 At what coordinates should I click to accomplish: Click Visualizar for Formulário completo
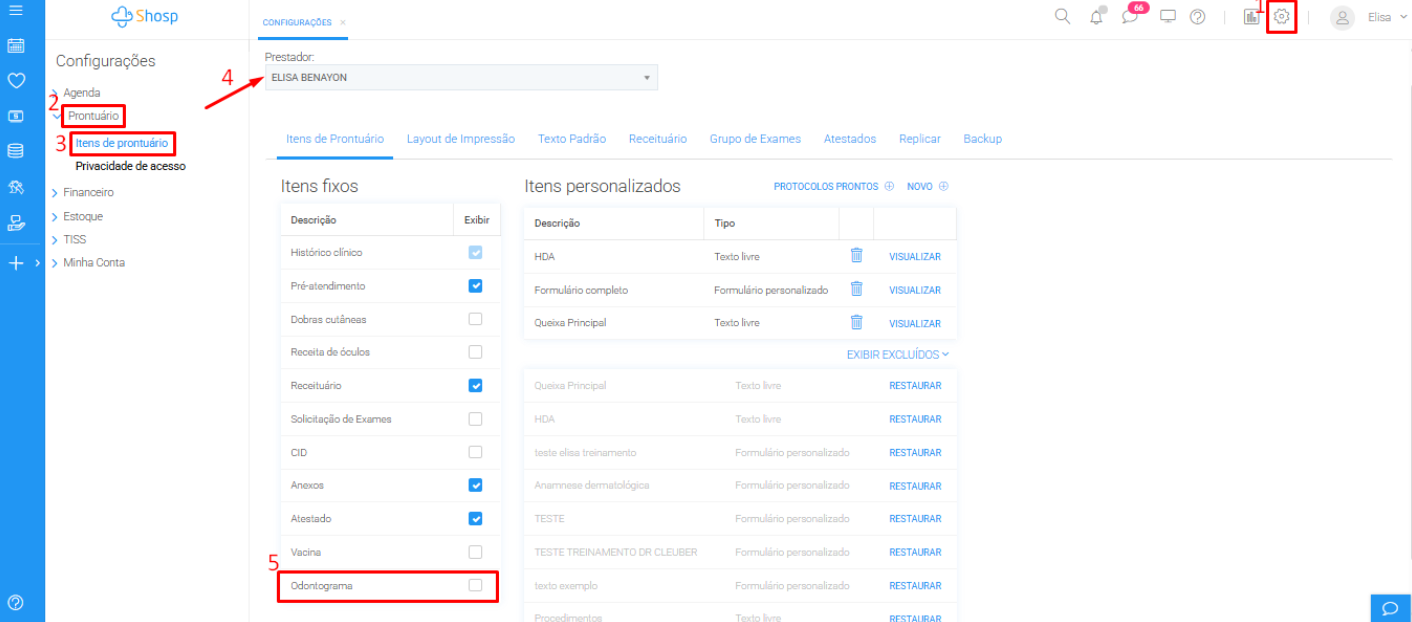(x=914, y=290)
